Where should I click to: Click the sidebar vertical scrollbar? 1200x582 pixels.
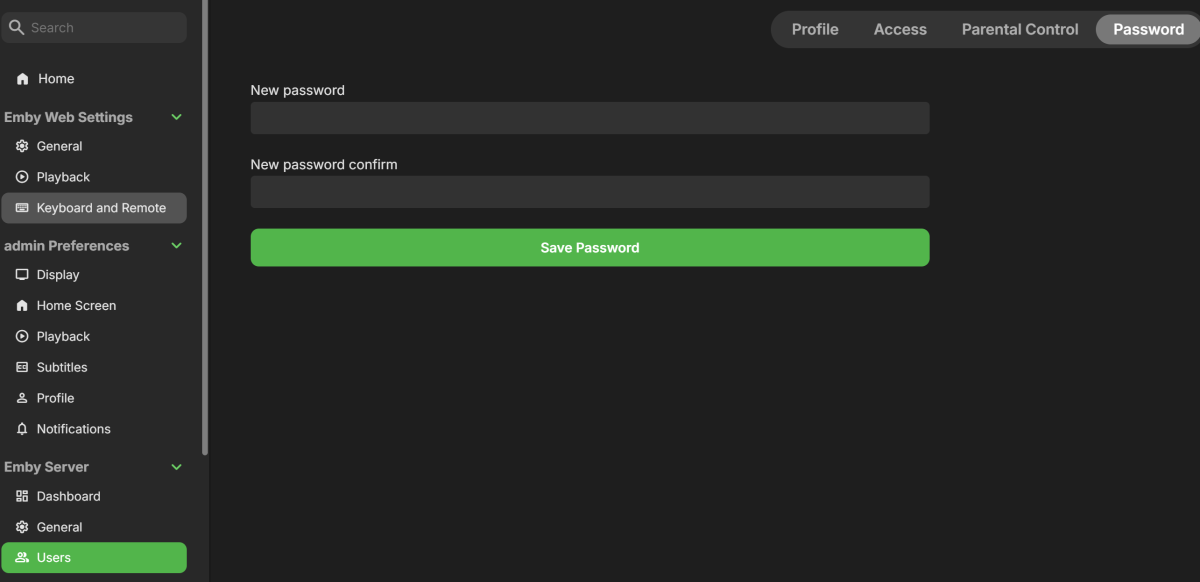205,228
